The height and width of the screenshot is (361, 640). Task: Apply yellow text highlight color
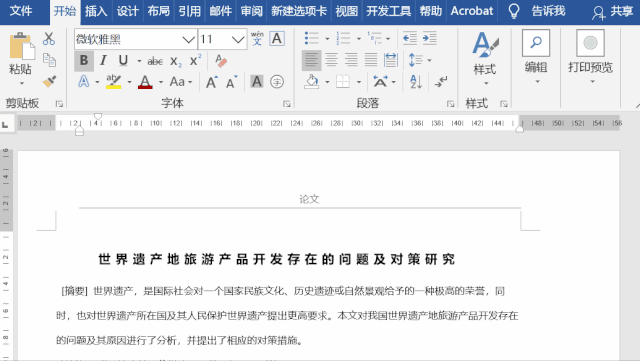(x=113, y=82)
